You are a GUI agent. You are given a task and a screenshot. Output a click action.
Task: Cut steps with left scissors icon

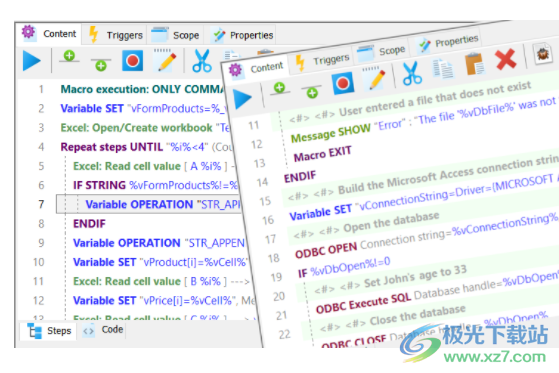[202, 61]
